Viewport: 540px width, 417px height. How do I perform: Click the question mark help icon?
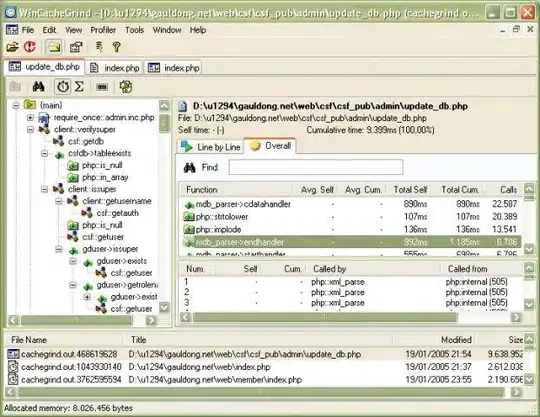(117, 47)
